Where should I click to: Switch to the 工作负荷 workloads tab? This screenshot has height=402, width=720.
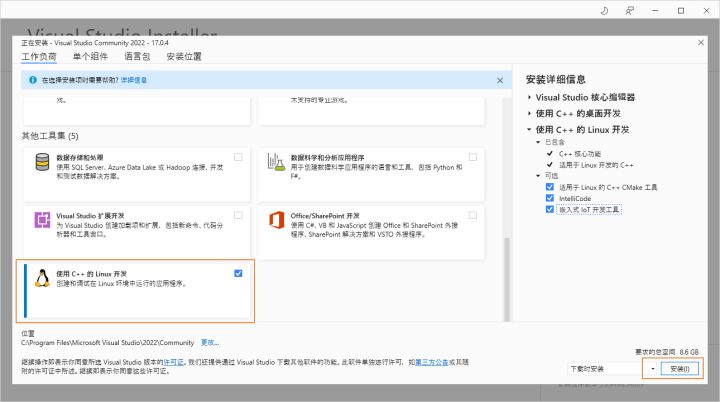(39, 57)
